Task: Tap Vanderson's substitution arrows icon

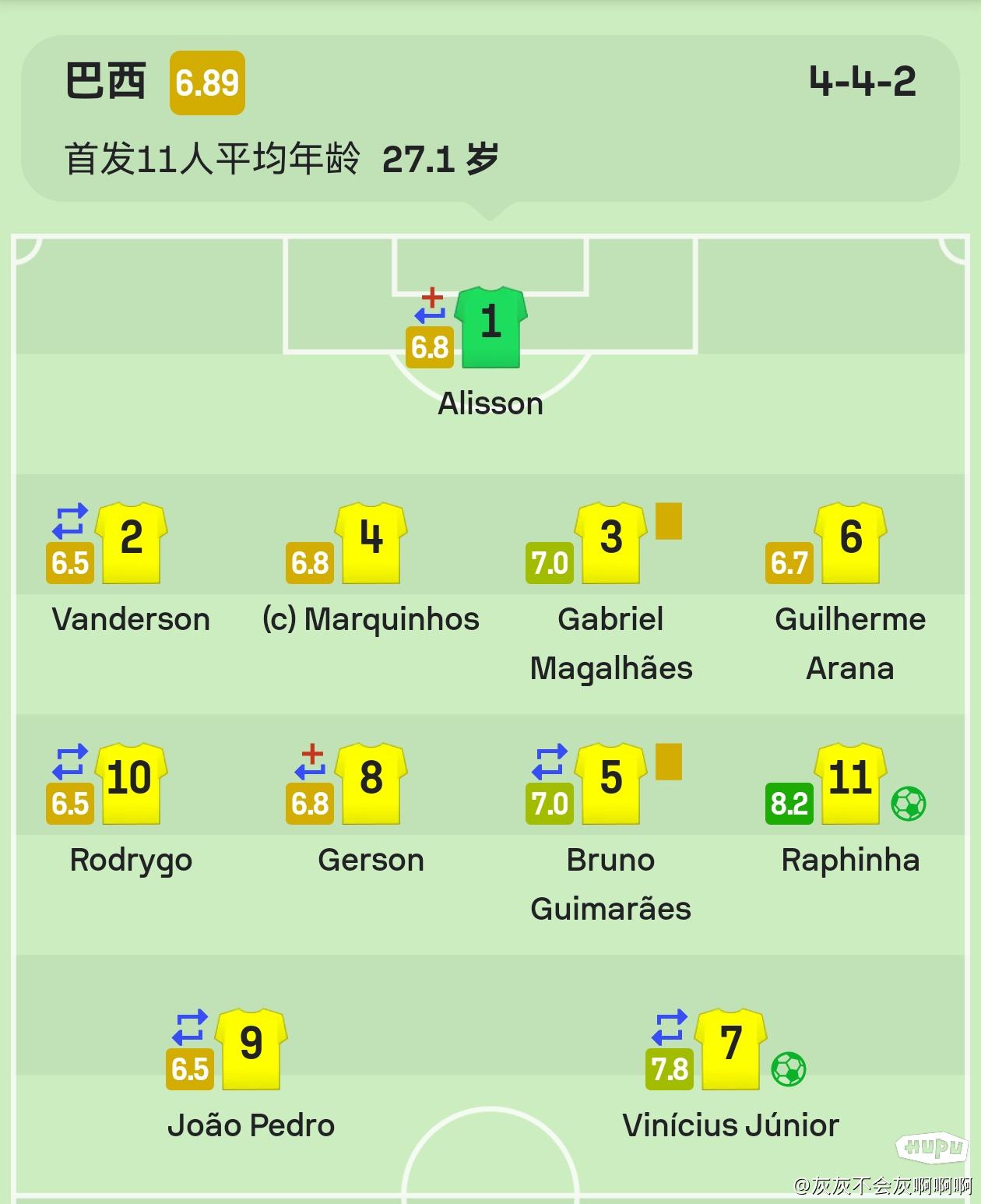Action: tap(70, 521)
